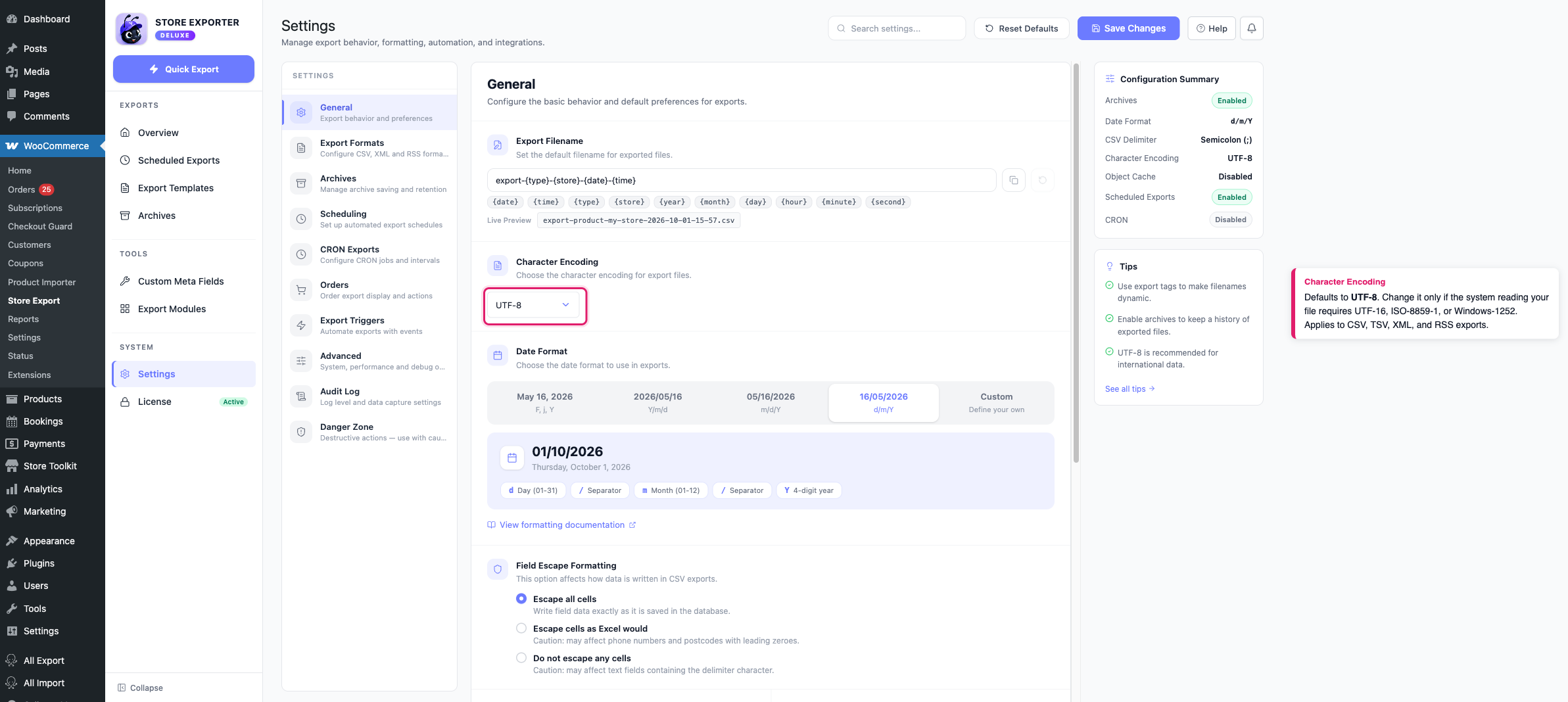Open View formatting documentation link
1568x702 pixels.
561,525
